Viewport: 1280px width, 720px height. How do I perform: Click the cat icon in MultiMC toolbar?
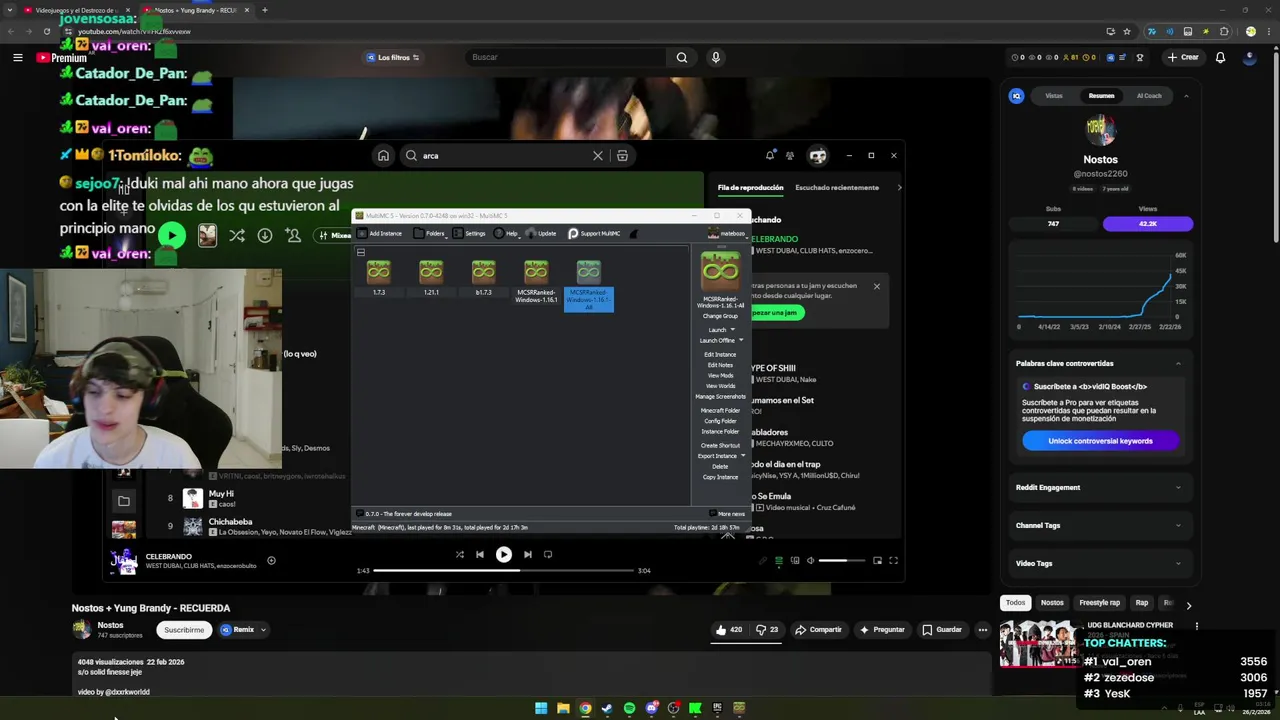pos(633,233)
